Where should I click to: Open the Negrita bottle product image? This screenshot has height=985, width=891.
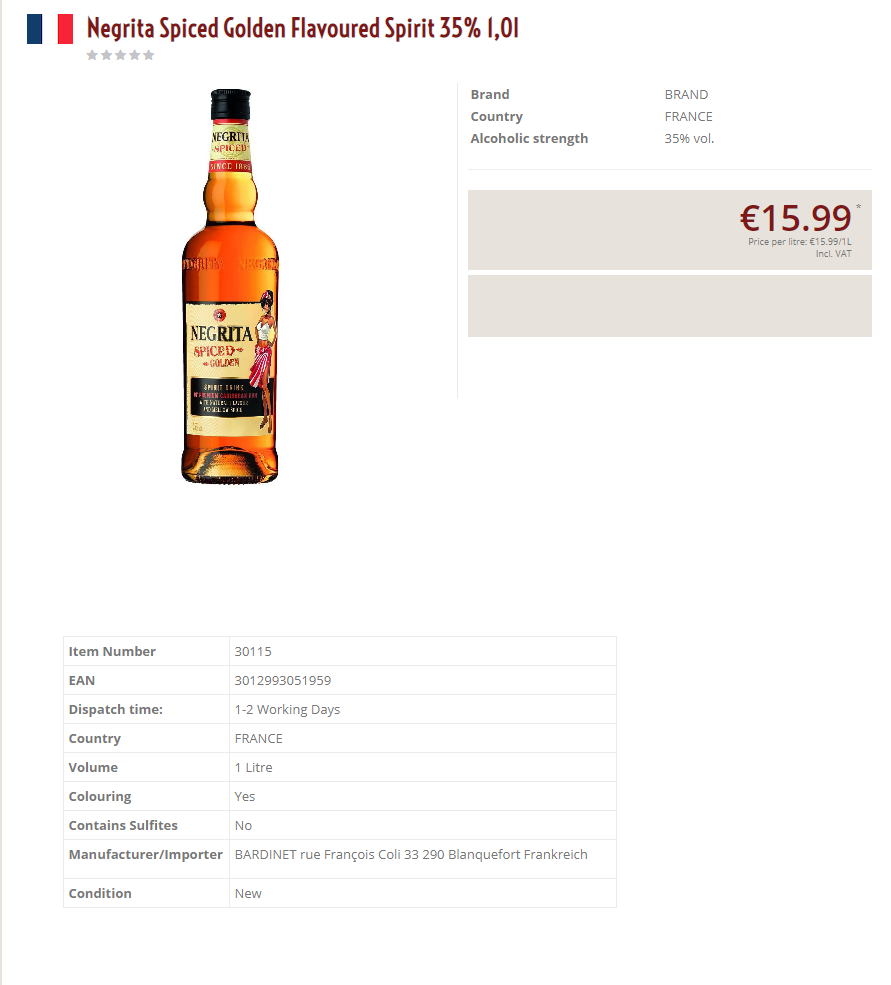coord(230,286)
